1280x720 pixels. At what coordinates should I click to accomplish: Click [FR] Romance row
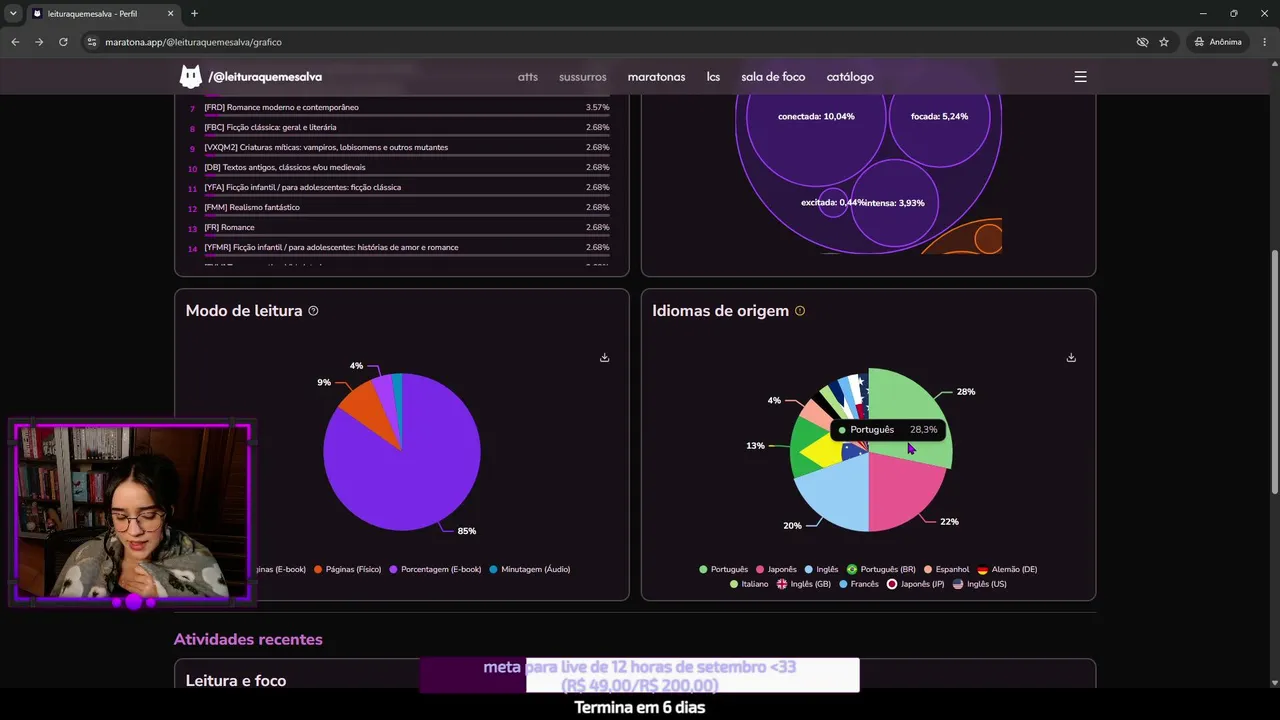400,228
